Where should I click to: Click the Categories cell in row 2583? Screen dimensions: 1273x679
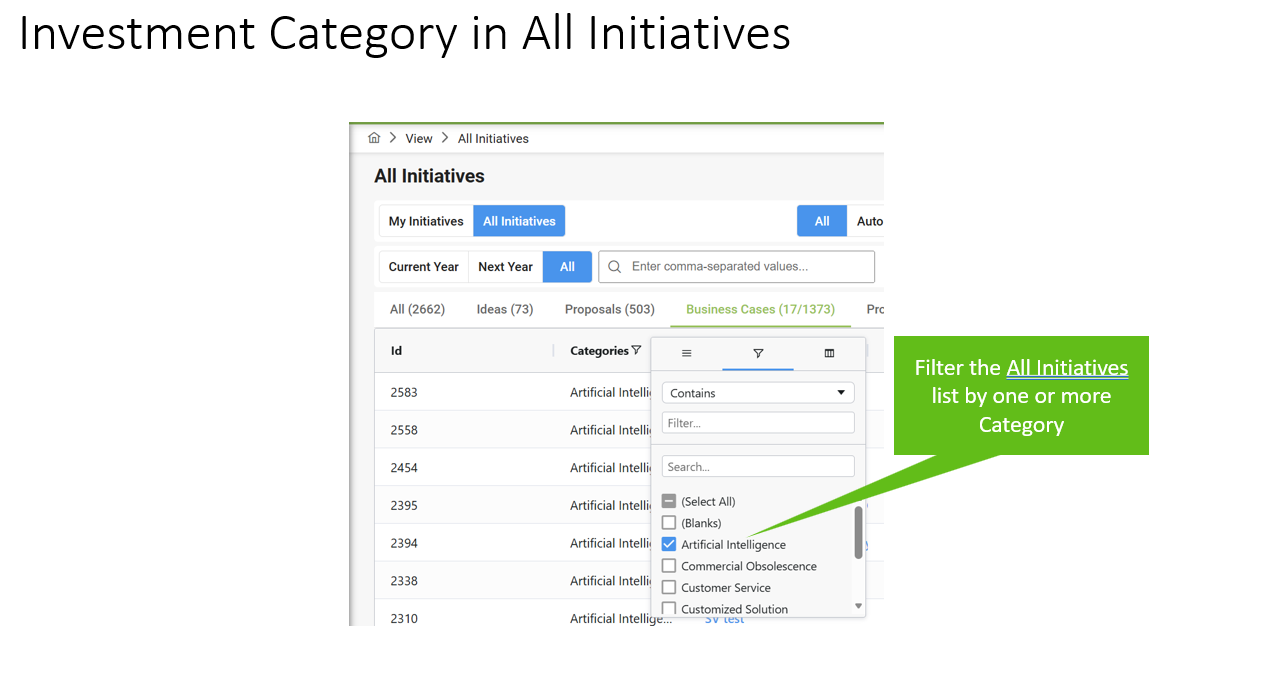tap(610, 392)
